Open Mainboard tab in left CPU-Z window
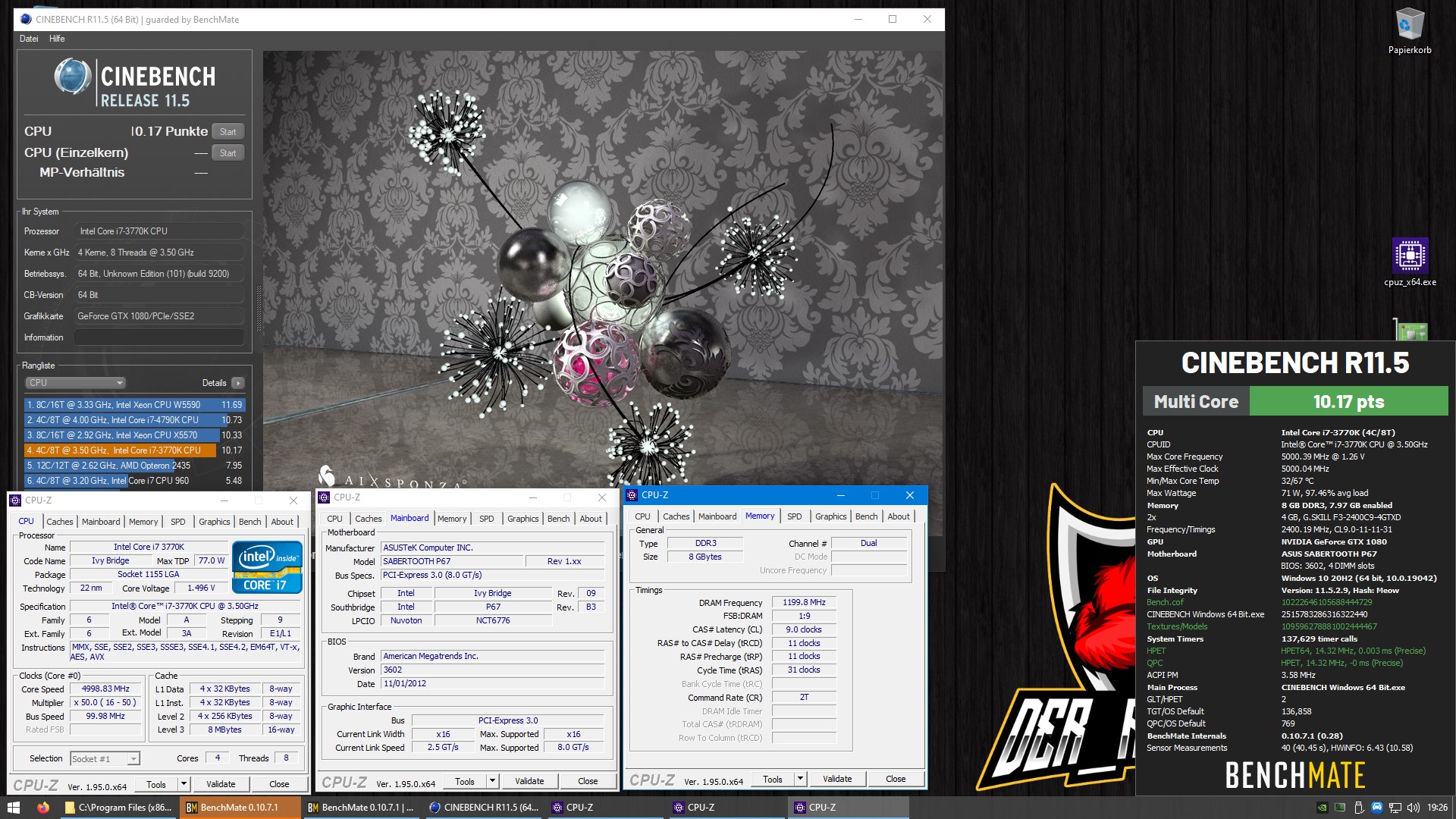Screen dimensions: 1456x819 click(101, 522)
